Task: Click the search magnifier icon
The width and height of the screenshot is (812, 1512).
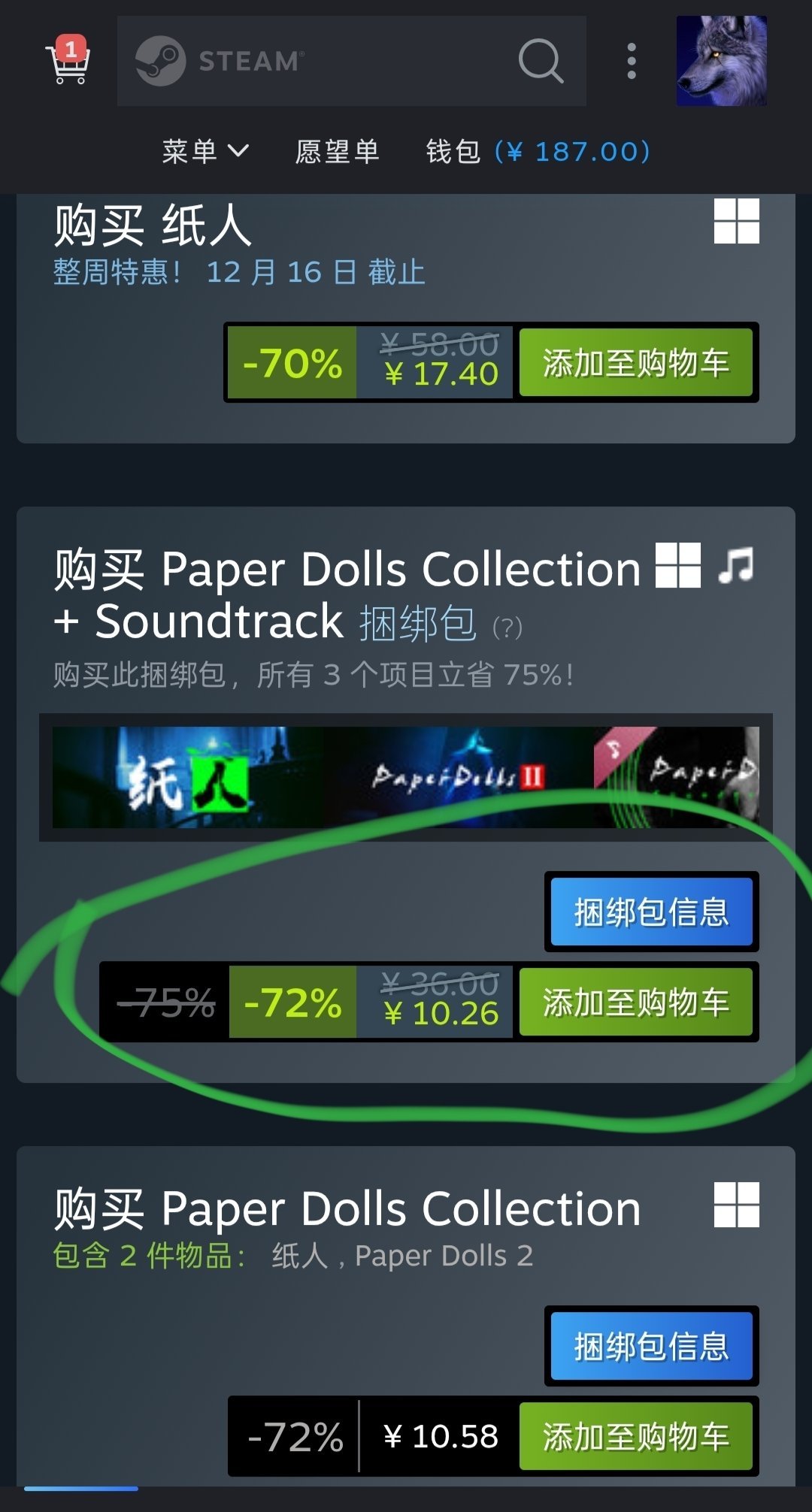Action: (541, 61)
